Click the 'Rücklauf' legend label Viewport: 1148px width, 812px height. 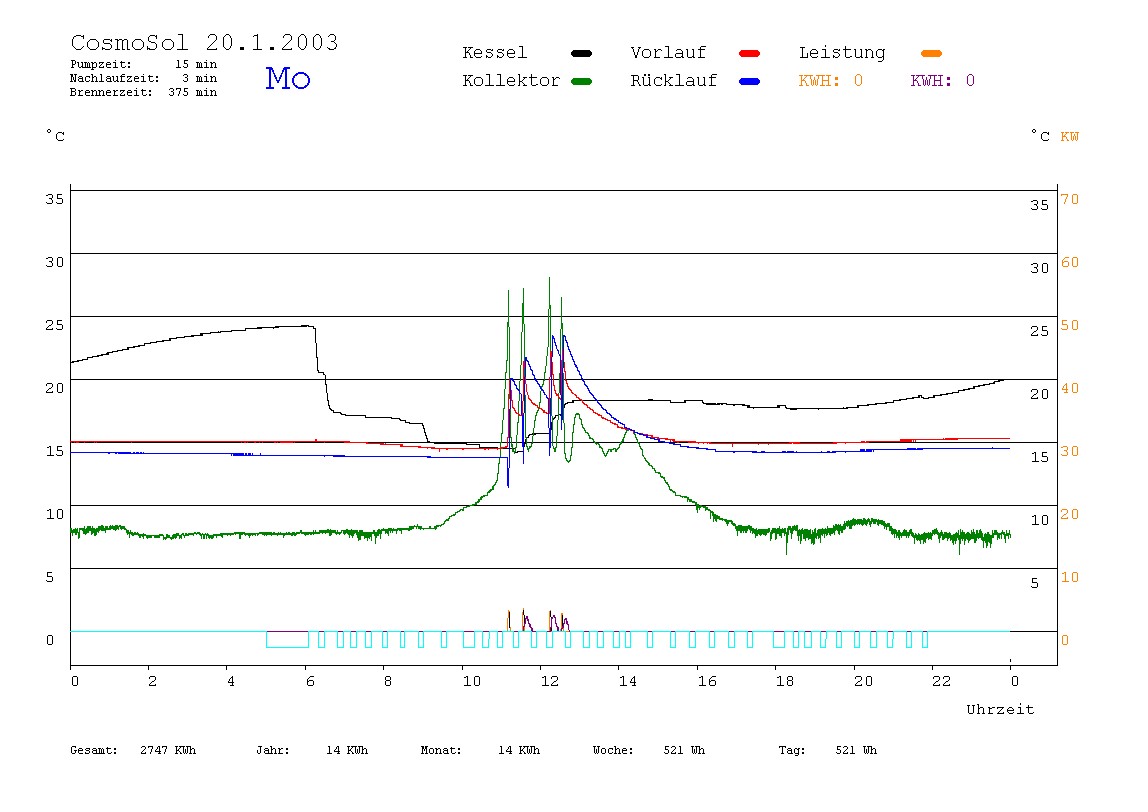674,81
